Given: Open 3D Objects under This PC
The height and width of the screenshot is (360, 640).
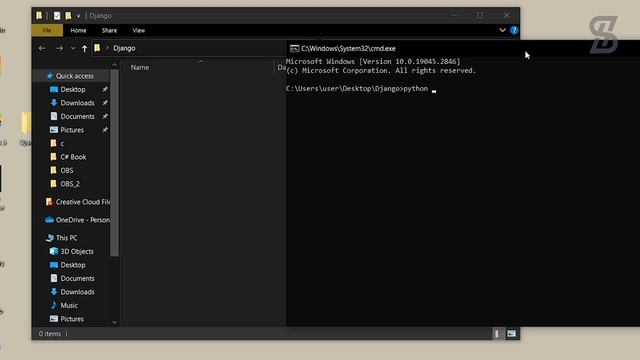Looking at the screenshot, I should pos(77,251).
